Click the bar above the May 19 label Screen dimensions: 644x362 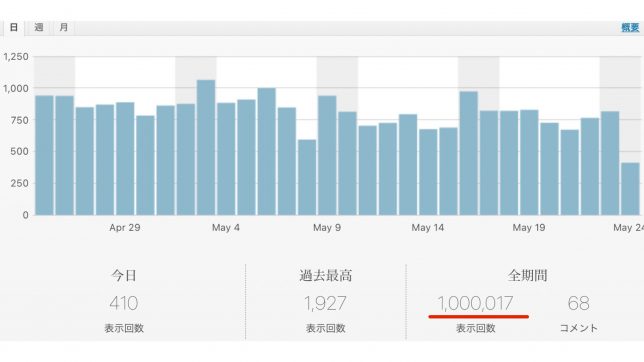point(529,162)
